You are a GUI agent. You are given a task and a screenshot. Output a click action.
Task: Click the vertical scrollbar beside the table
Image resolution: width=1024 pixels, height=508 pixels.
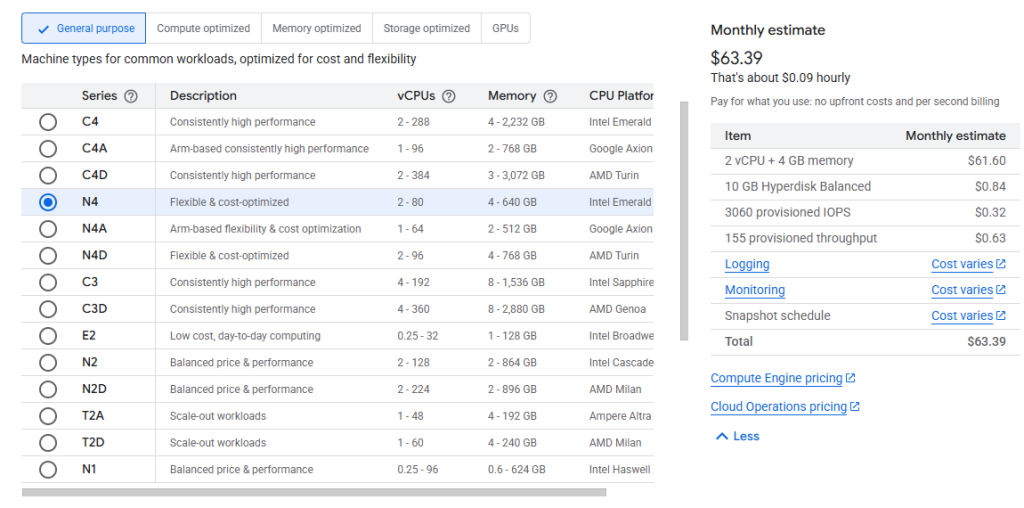click(x=684, y=220)
